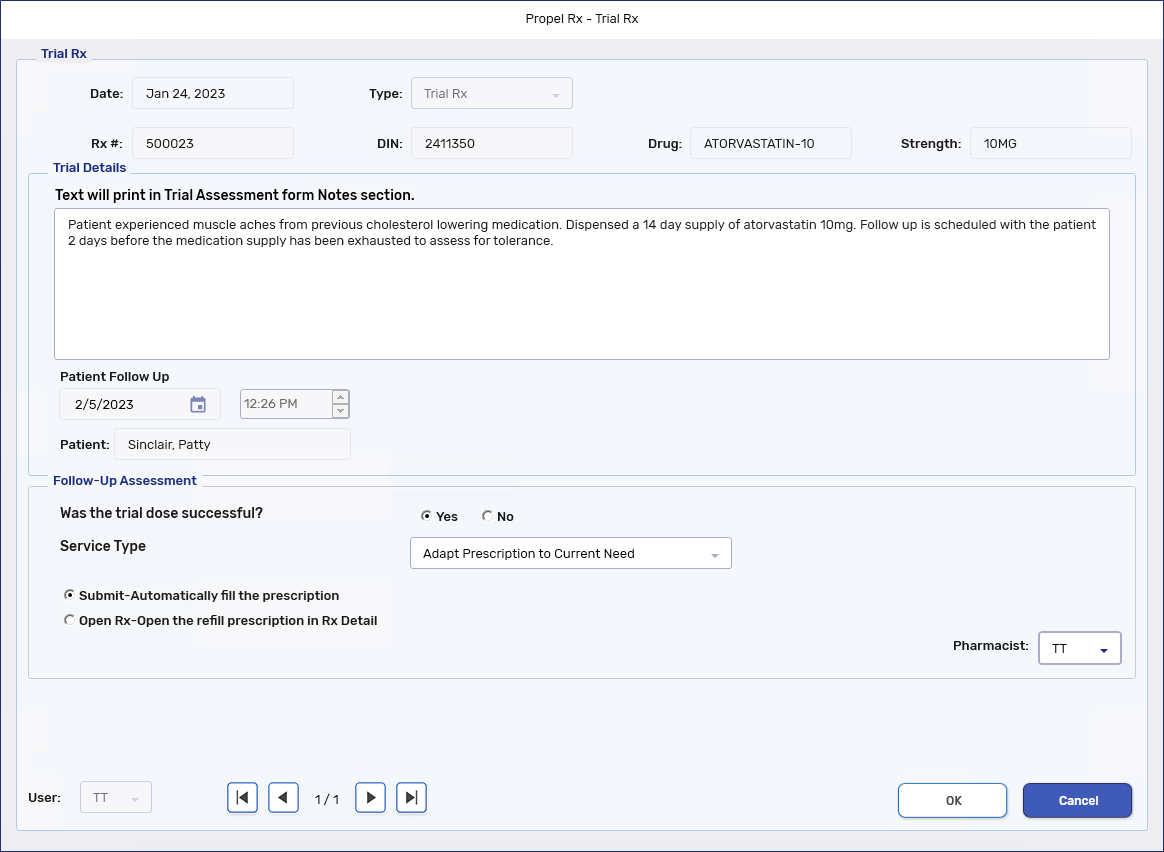Open the Patient Follow Up calendar picker
This screenshot has width=1164, height=852.
coord(198,405)
